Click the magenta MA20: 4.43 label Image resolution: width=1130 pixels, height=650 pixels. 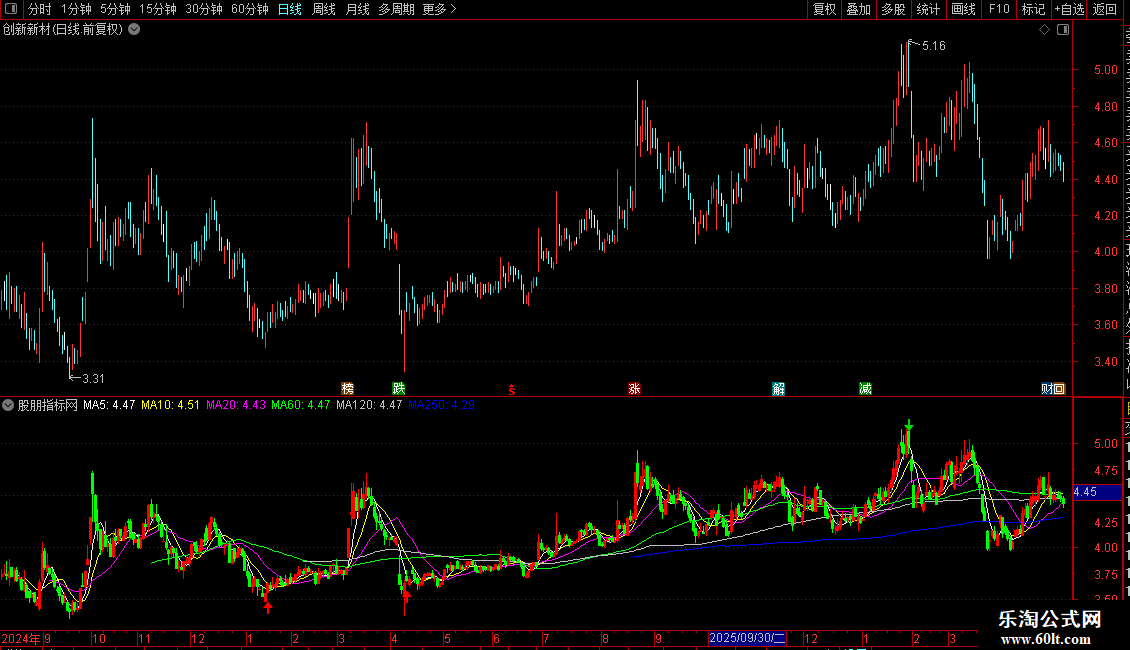(236, 405)
